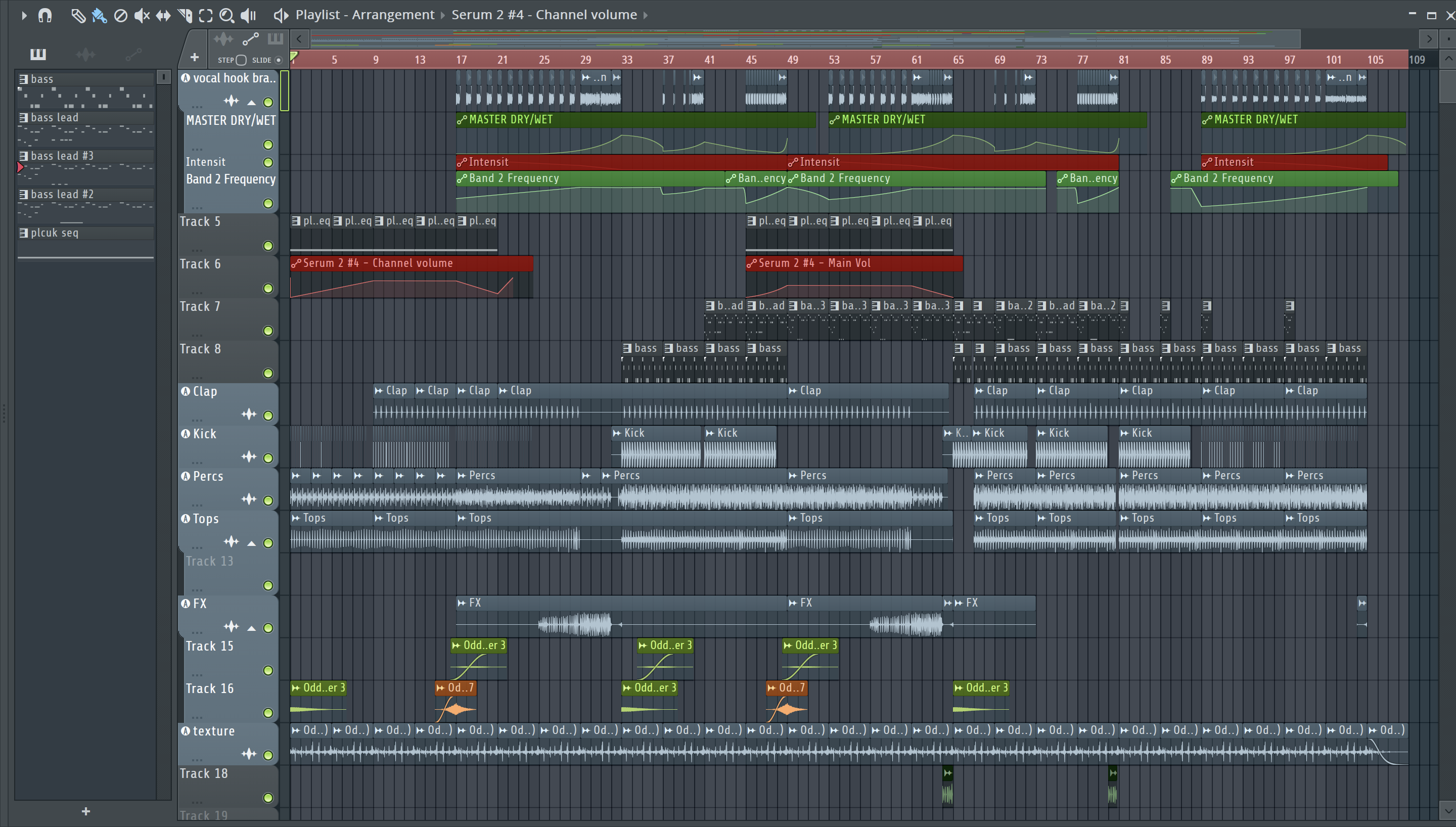Collapse the Tops track group

251,543
